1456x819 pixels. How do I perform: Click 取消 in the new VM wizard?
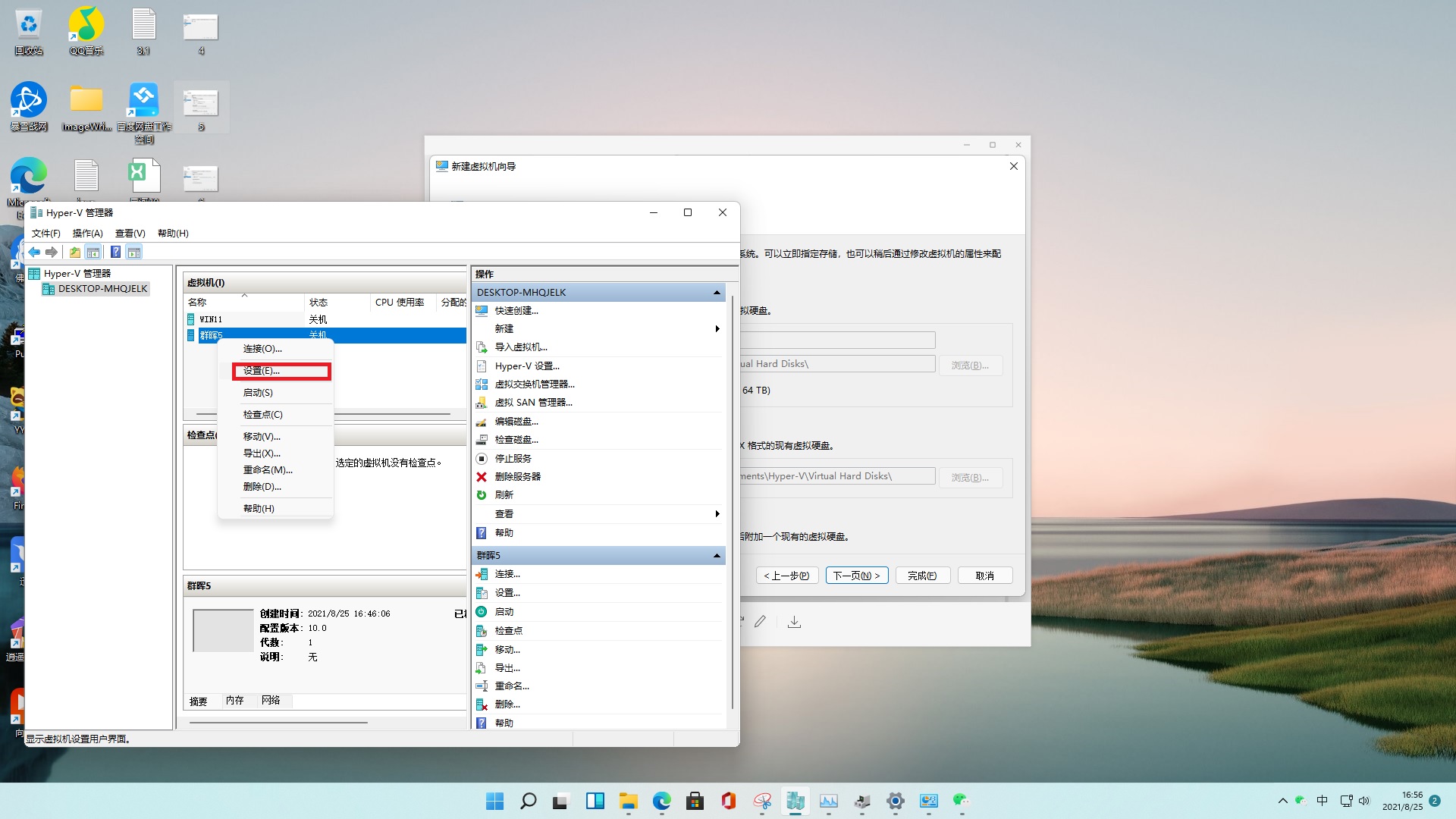[984, 576]
